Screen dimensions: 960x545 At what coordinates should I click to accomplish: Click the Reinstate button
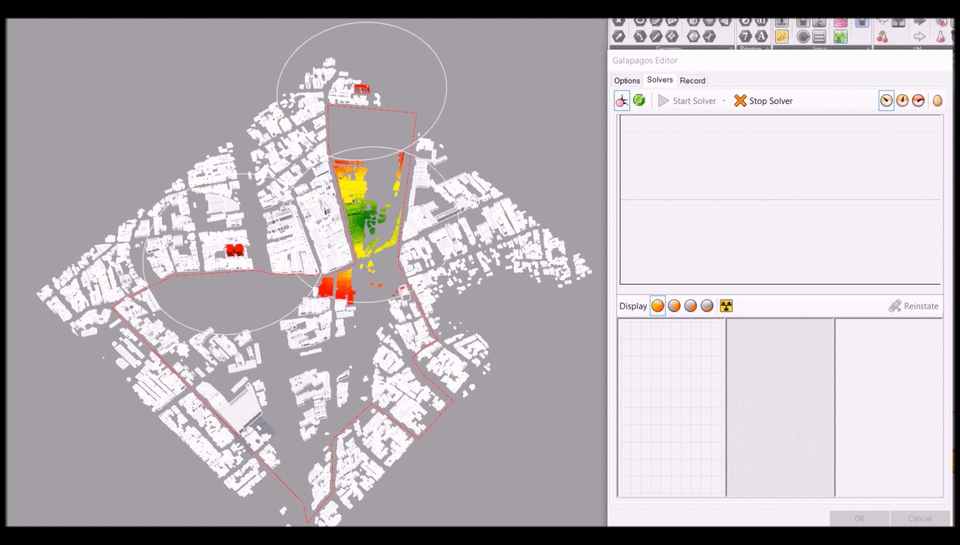[x=913, y=306]
